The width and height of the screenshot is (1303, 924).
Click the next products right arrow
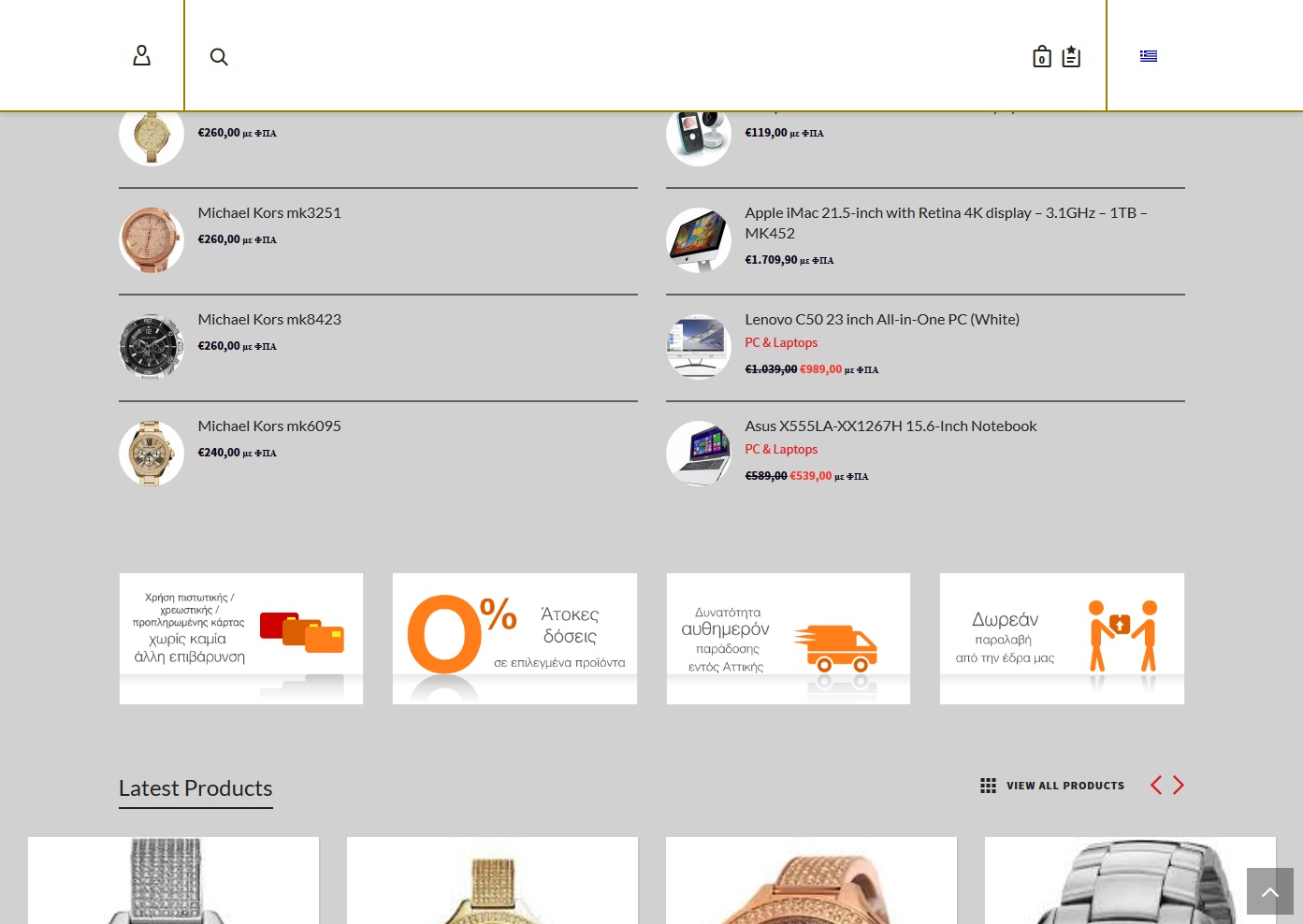[x=1179, y=786]
